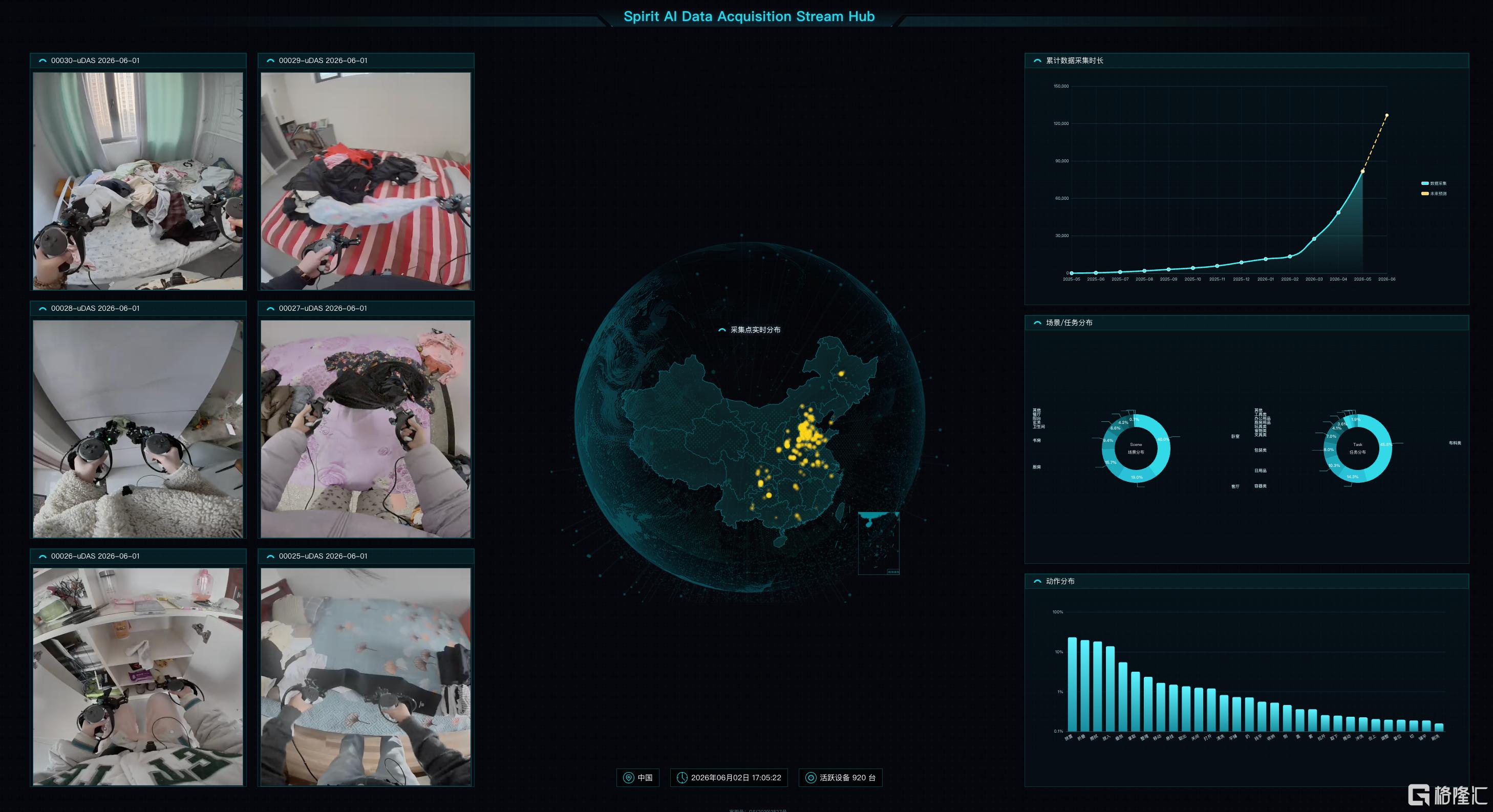Image resolution: width=1493 pixels, height=812 pixels.
Task: Click the arc icon beside 00026-uDAS feed title
Action: tap(42, 556)
